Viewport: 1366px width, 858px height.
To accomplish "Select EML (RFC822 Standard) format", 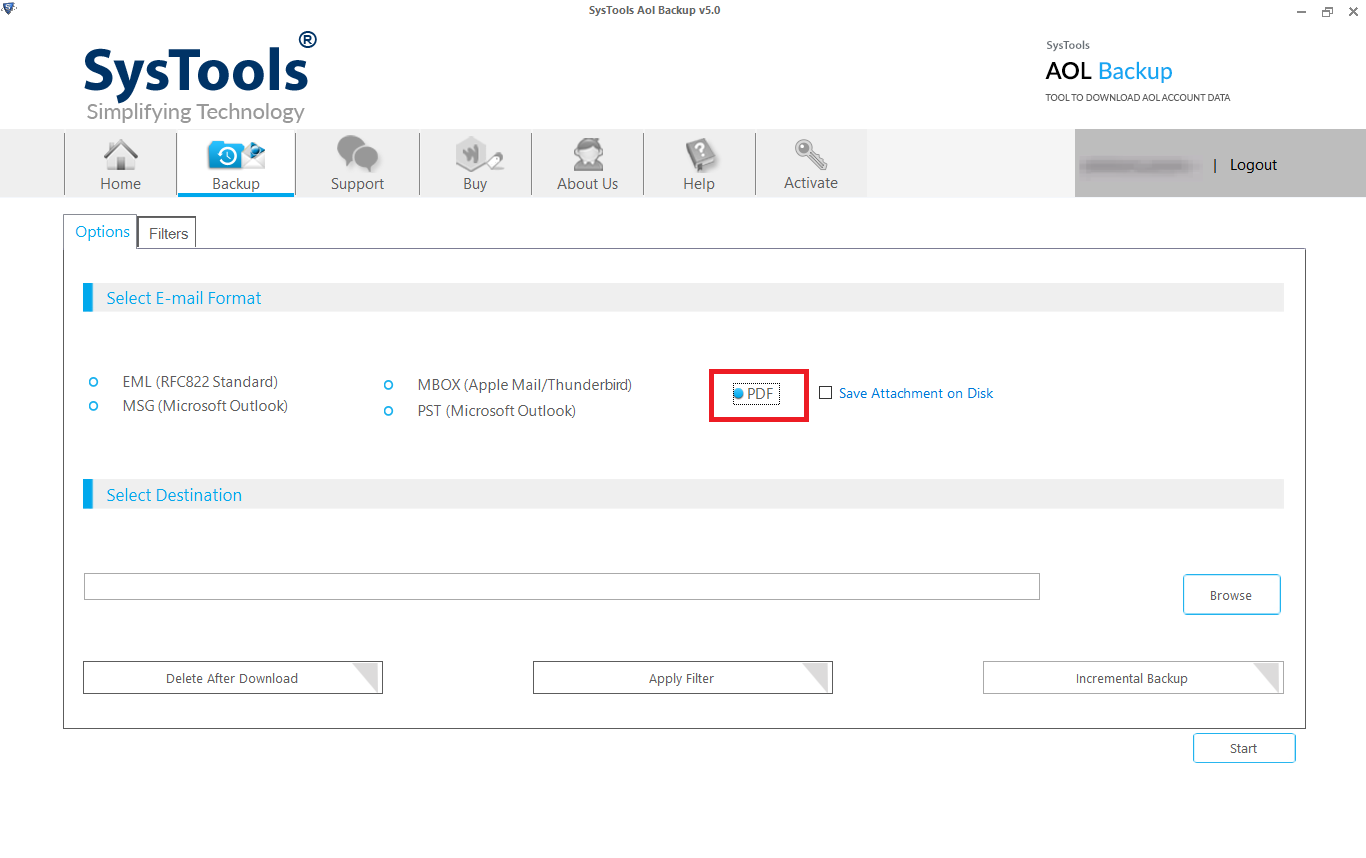I will [94, 382].
